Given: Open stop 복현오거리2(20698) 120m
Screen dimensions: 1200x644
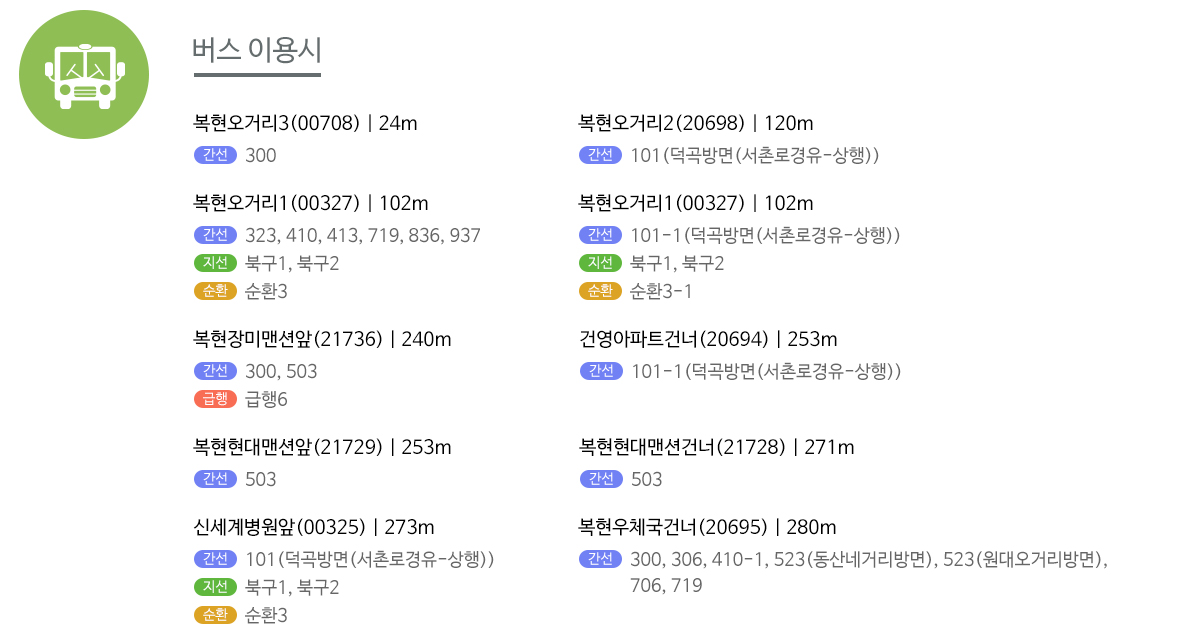Looking at the screenshot, I should coord(696,124).
